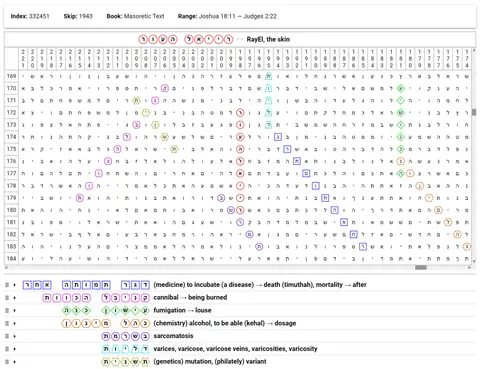Expand the fumigation, louse result row
Image resolution: width=480 pixels, height=369 pixels.
(15, 311)
